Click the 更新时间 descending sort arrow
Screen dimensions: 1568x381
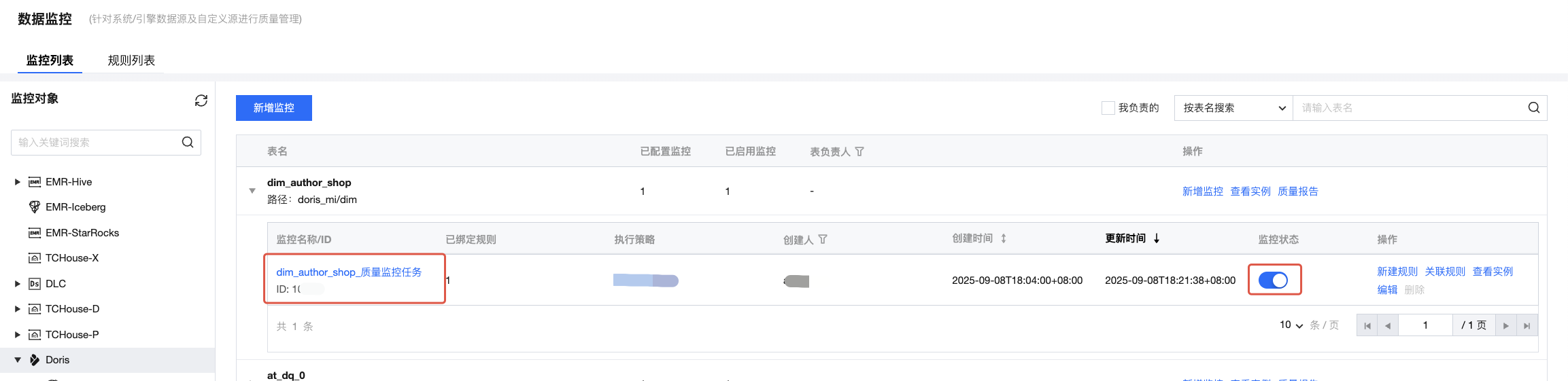coord(1157,238)
